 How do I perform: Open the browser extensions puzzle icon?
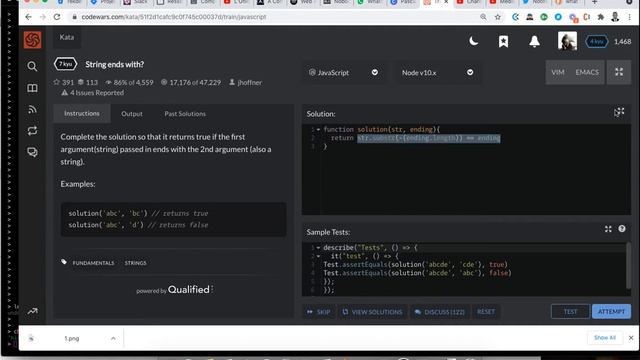pos(601,17)
